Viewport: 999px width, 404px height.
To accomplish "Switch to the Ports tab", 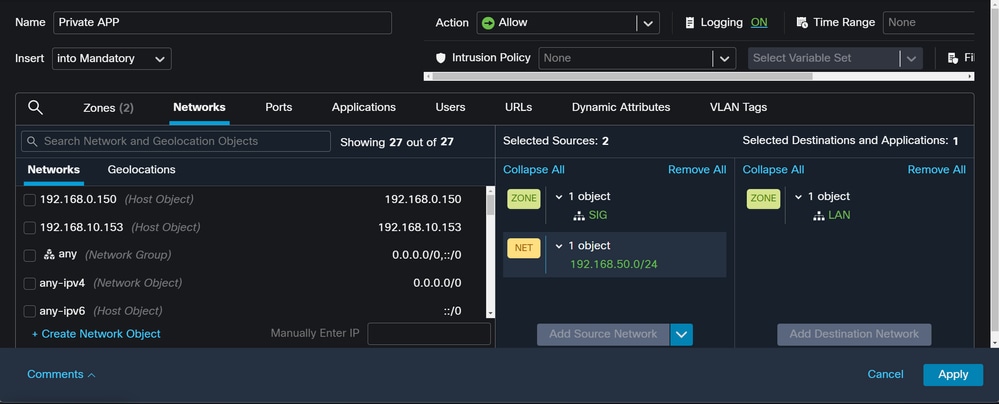I will point(278,107).
